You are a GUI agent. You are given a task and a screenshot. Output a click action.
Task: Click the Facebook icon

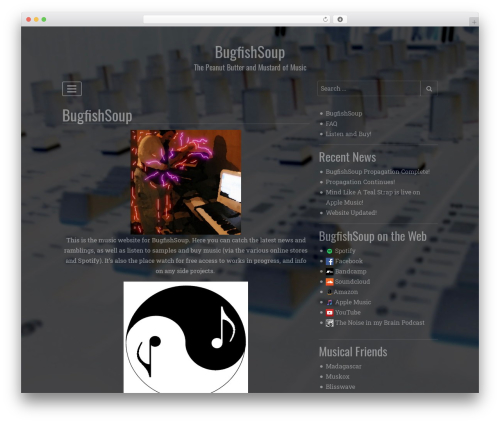329,261
